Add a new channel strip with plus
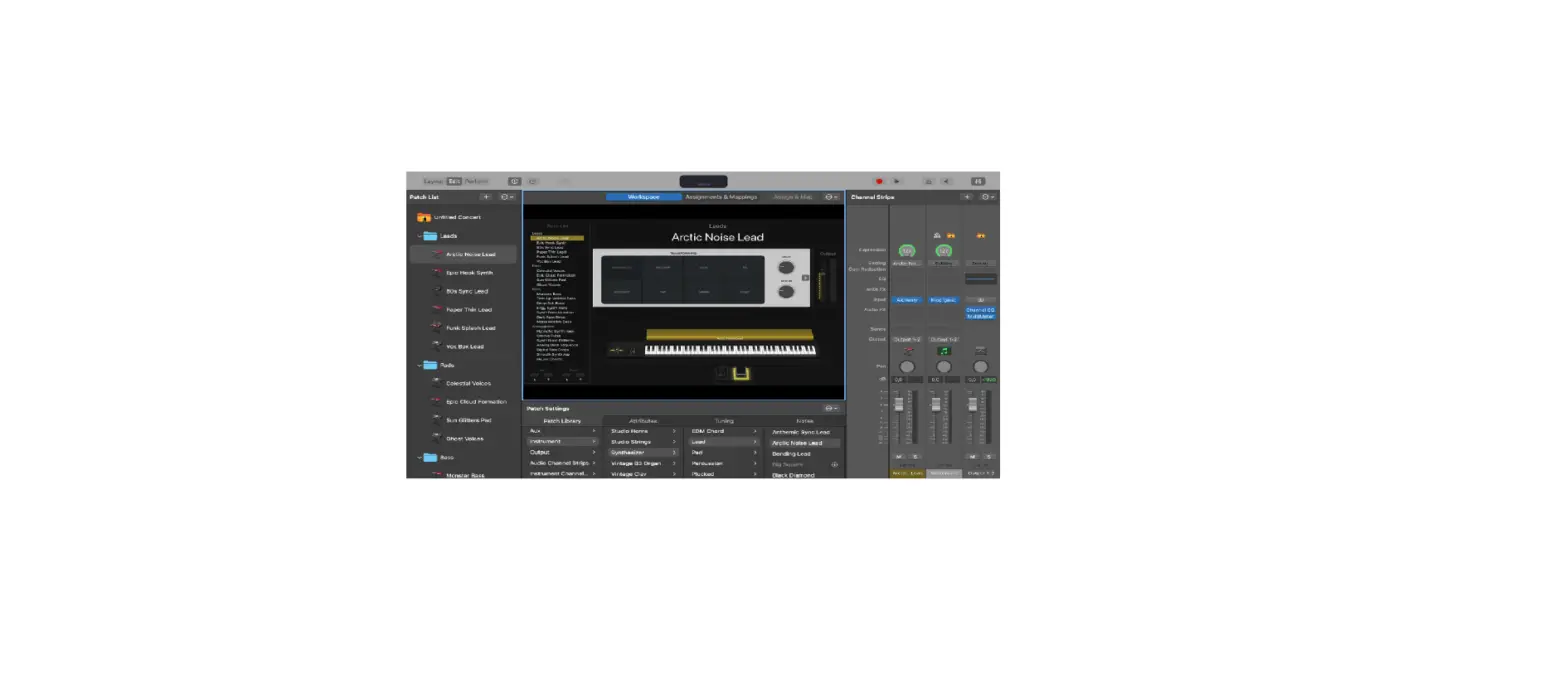The height and width of the screenshot is (674, 1568). click(x=967, y=197)
